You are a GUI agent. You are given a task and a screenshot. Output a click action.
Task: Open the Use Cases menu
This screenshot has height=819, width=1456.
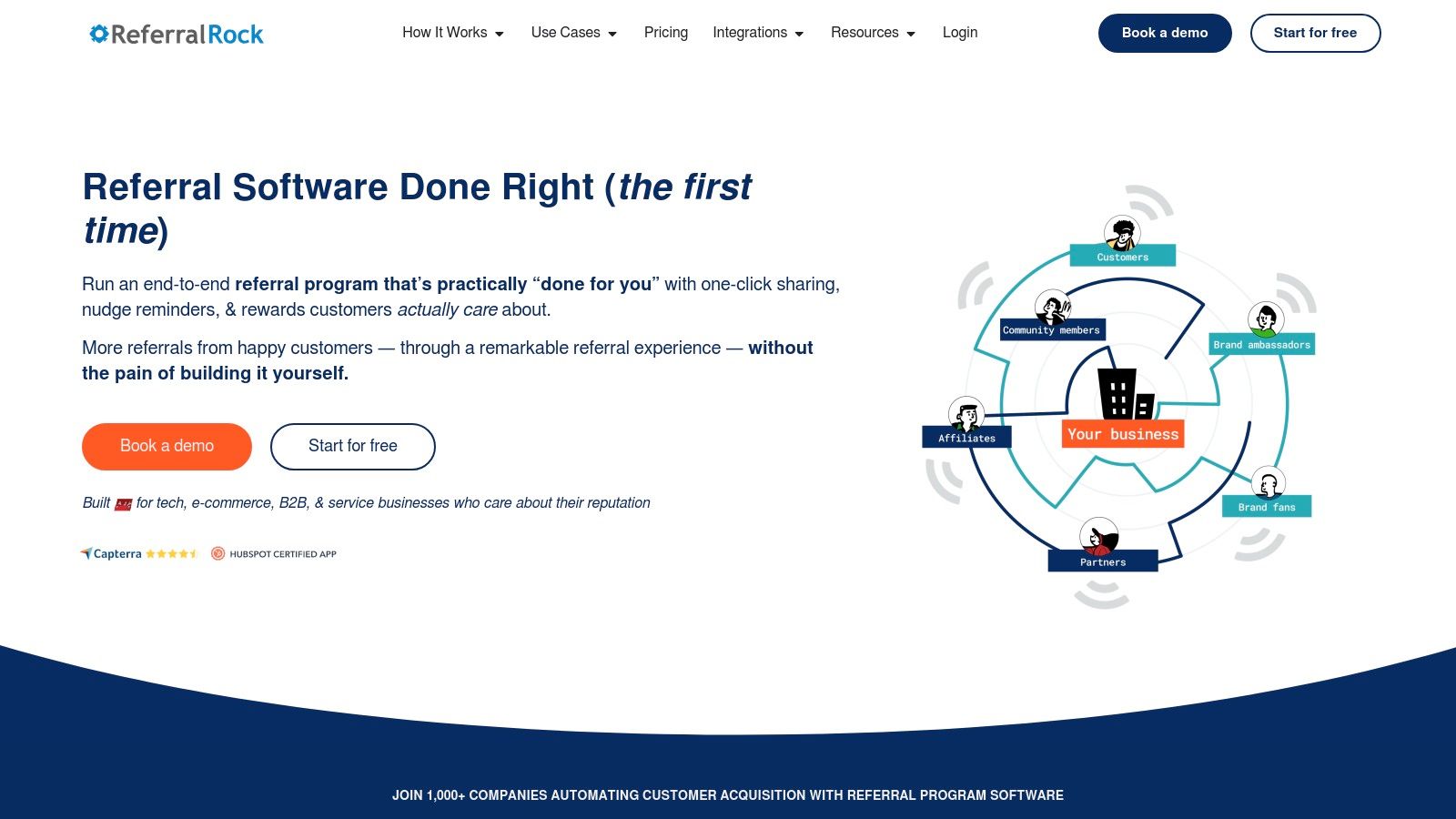[566, 33]
